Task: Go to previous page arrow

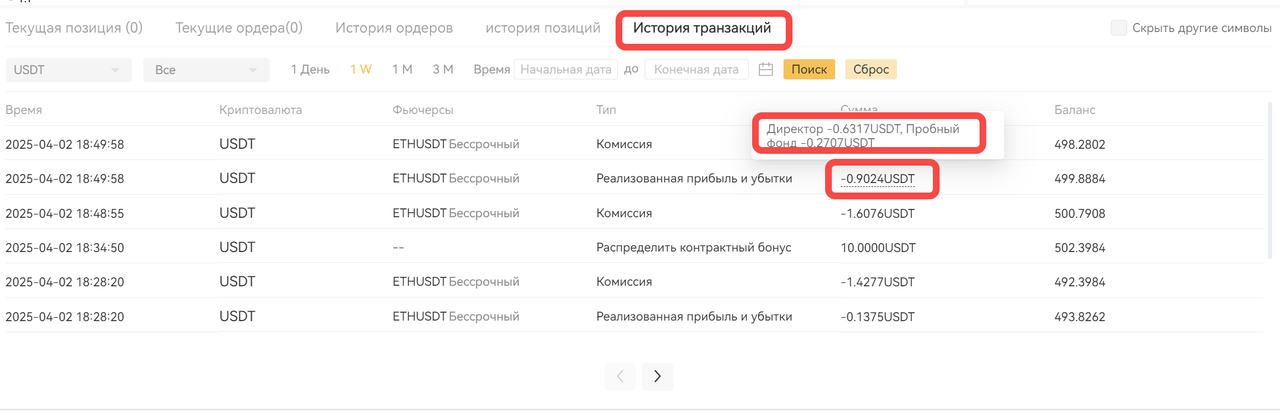Action: point(620,376)
